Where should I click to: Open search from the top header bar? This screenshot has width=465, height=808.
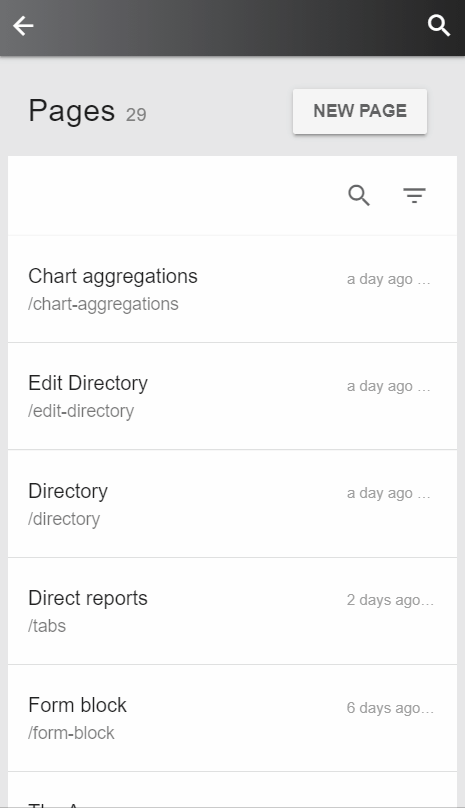pos(439,26)
